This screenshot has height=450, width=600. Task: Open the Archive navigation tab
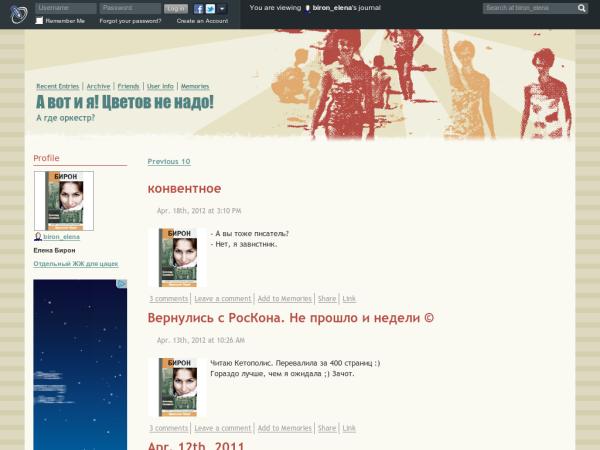(x=98, y=87)
